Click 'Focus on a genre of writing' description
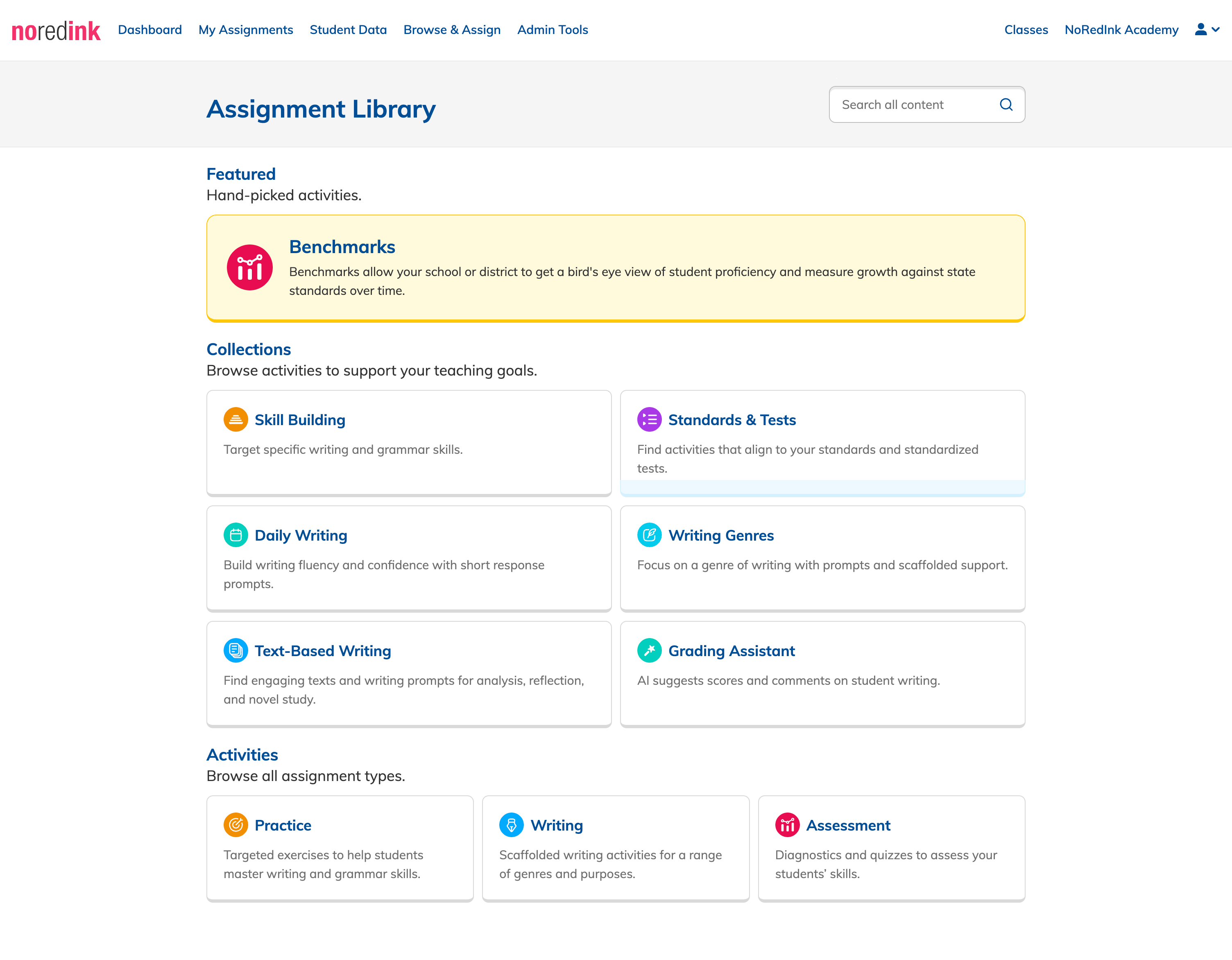The width and height of the screenshot is (1232, 960). point(822,565)
